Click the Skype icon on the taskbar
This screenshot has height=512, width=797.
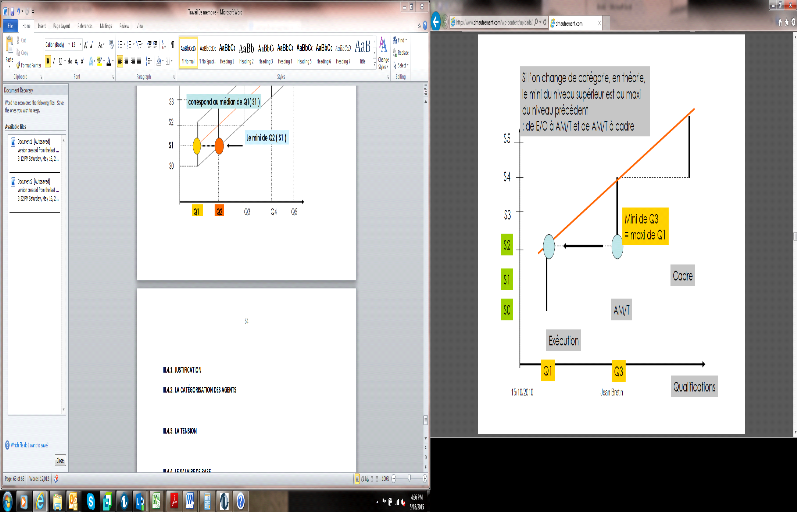coord(90,501)
